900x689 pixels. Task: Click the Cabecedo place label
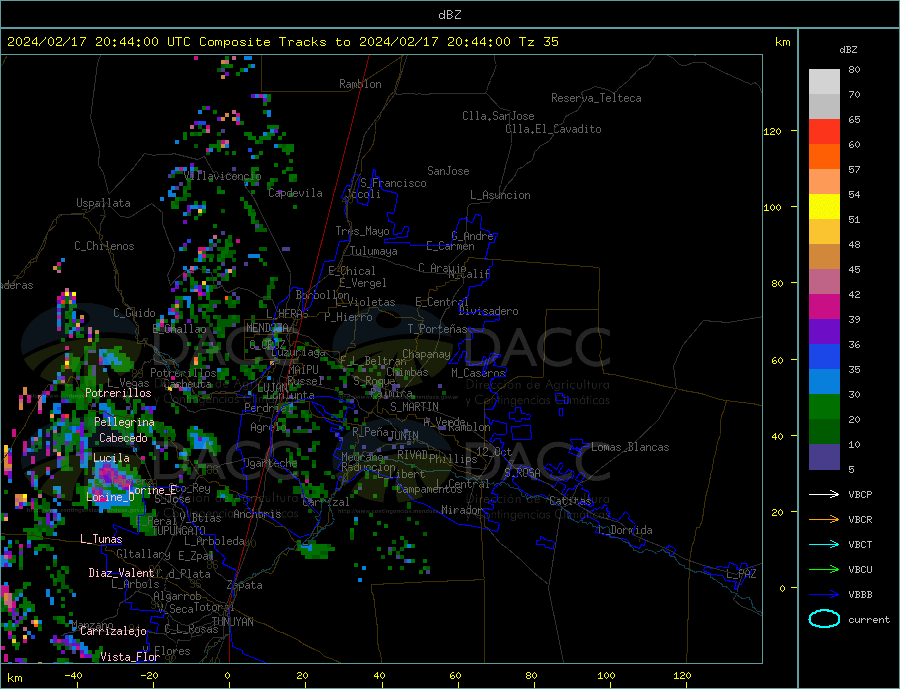click(123, 438)
